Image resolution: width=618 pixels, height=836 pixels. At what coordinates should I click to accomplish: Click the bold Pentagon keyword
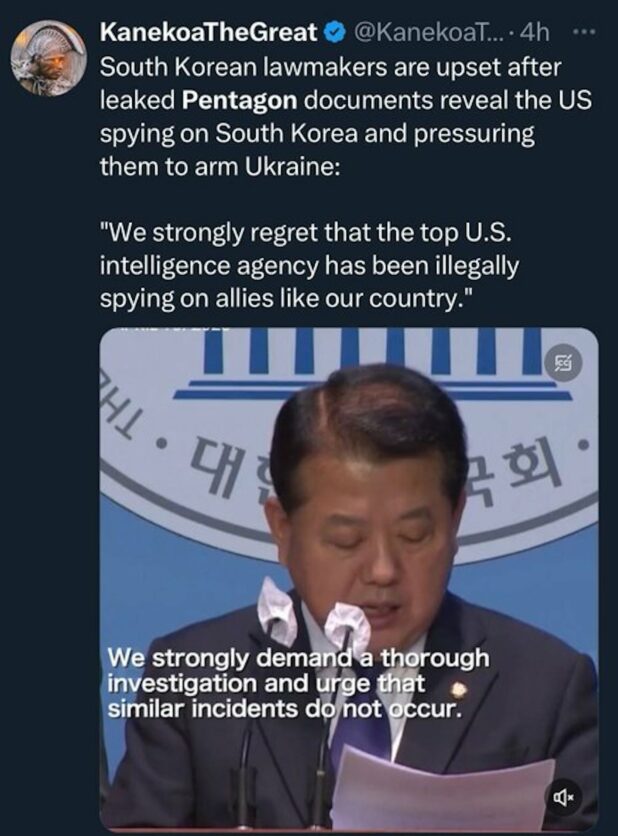pos(239,100)
